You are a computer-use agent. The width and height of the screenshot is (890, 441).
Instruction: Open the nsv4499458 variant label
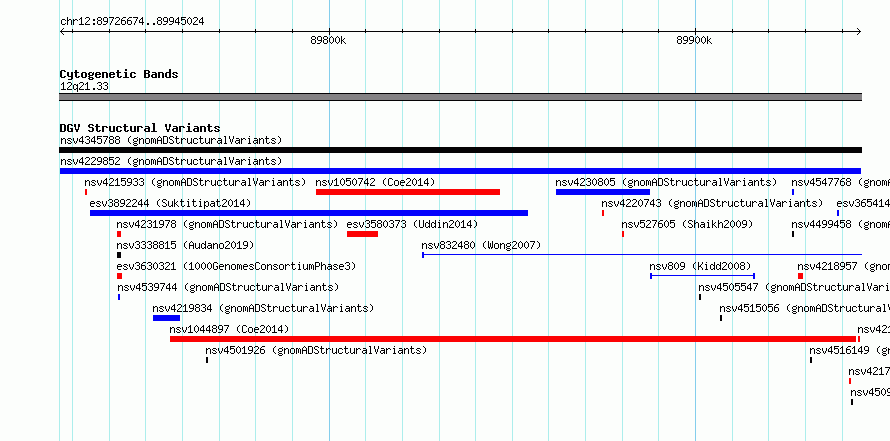(x=841, y=224)
